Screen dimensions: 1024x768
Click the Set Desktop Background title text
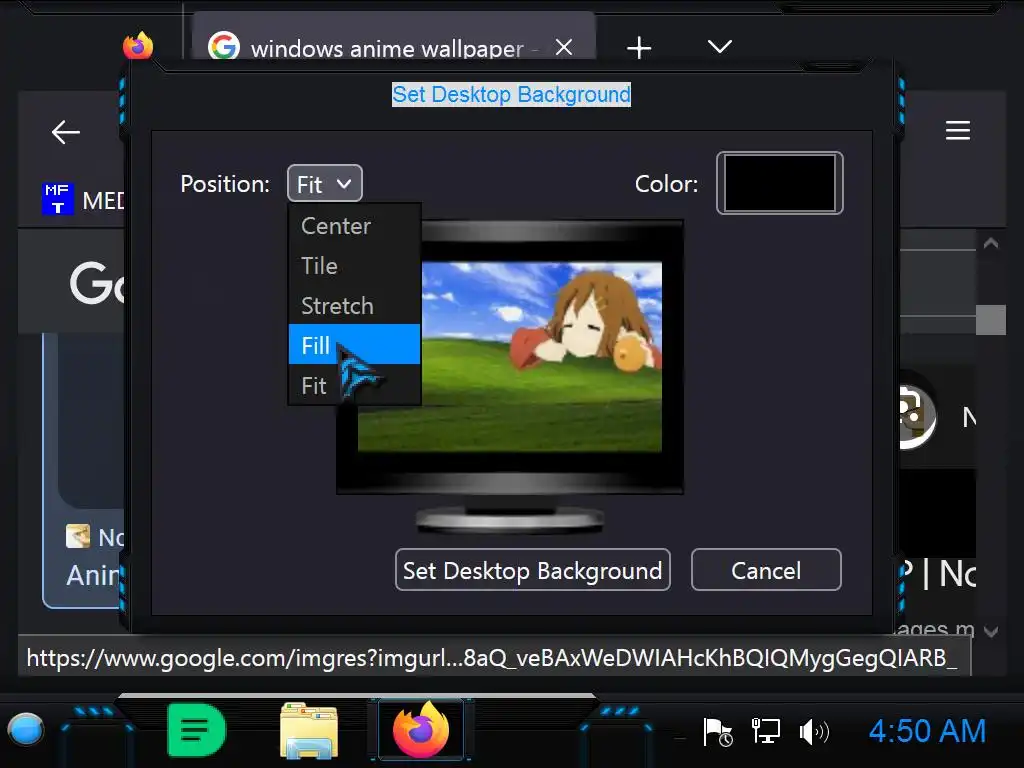pos(511,94)
